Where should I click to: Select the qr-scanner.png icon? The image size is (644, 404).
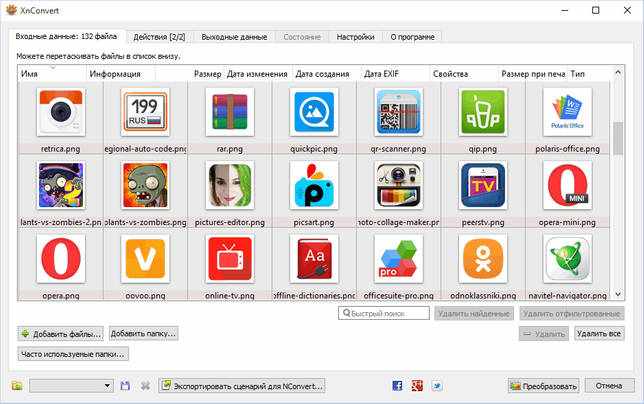pos(398,112)
